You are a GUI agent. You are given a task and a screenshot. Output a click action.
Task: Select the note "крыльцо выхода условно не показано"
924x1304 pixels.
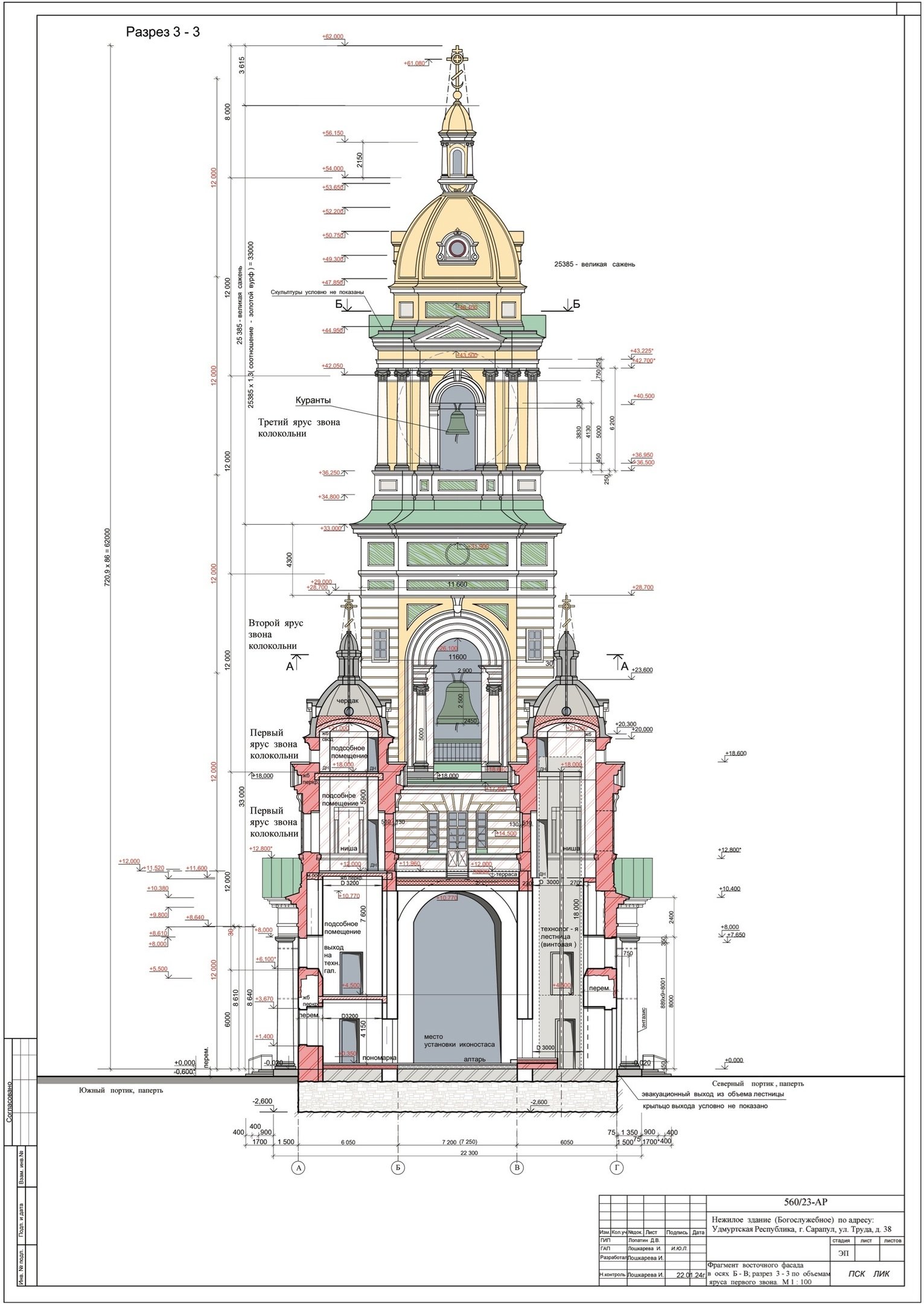(705, 1107)
